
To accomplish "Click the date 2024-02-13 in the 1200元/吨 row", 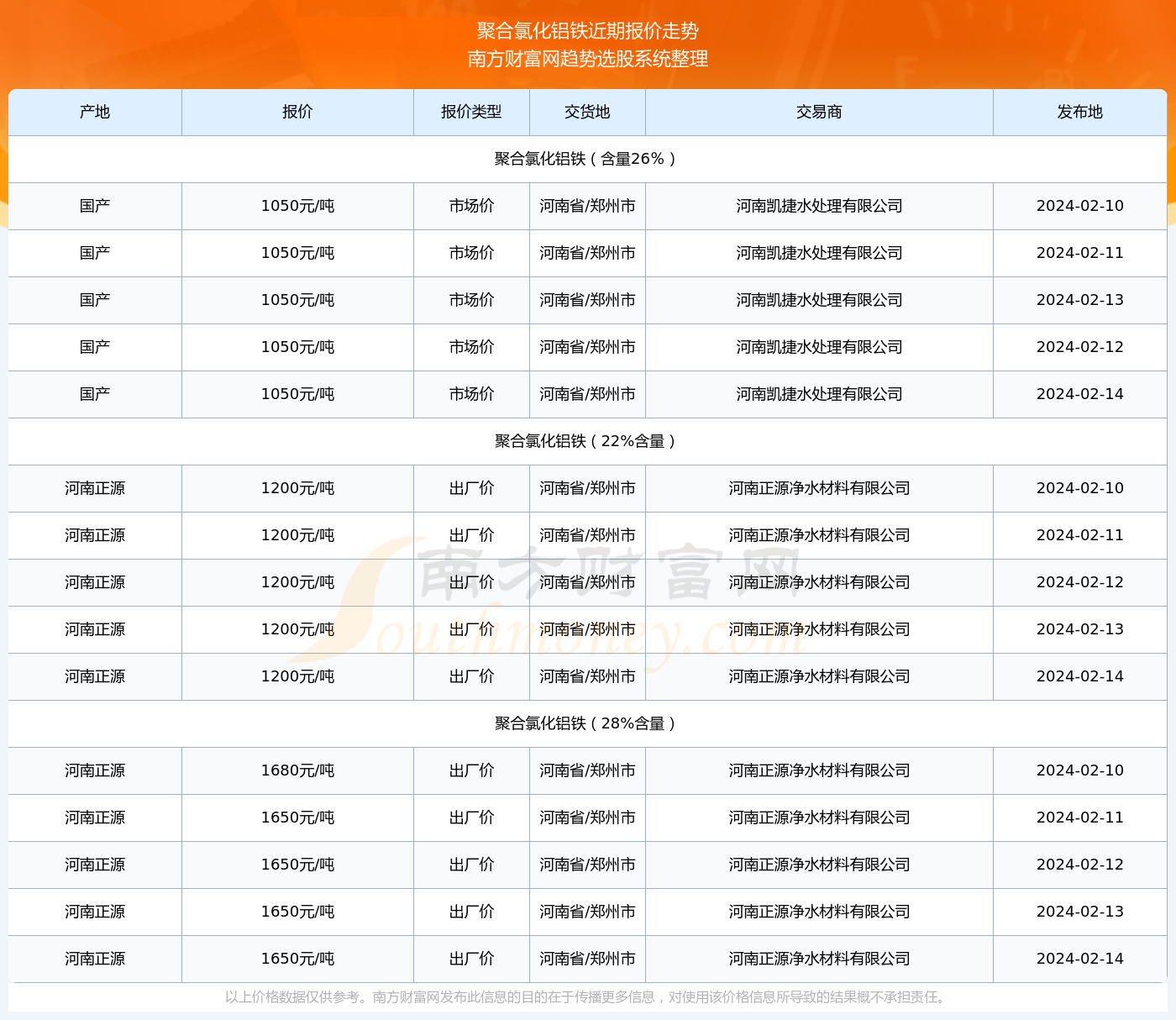I will pos(1080,629).
